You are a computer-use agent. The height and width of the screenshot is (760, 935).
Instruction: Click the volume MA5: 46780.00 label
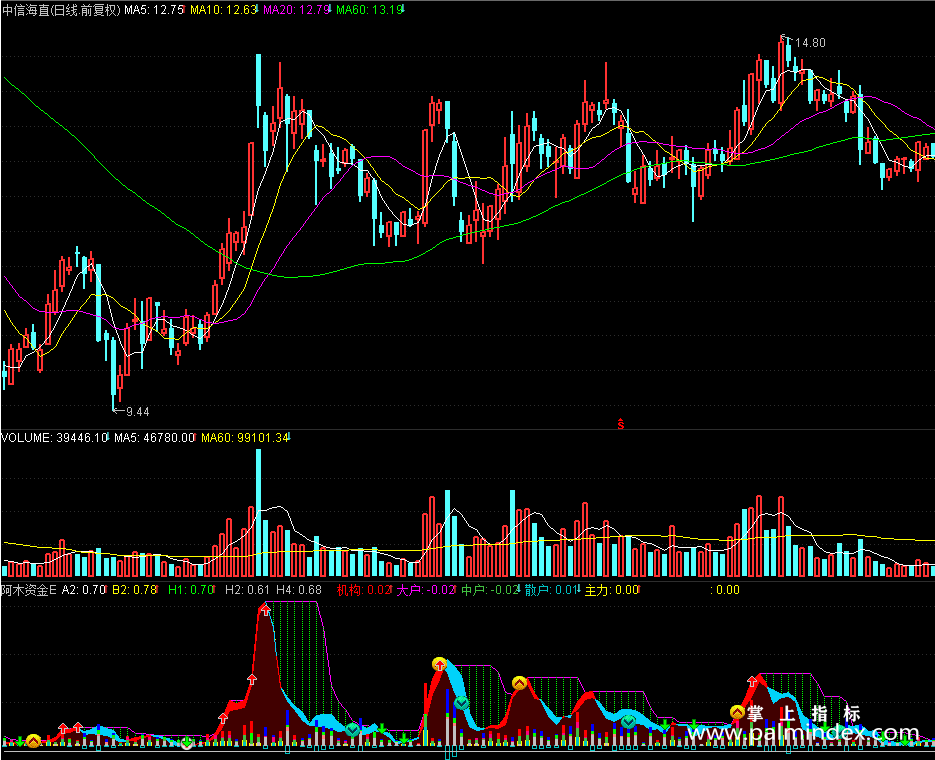point(154,438)
